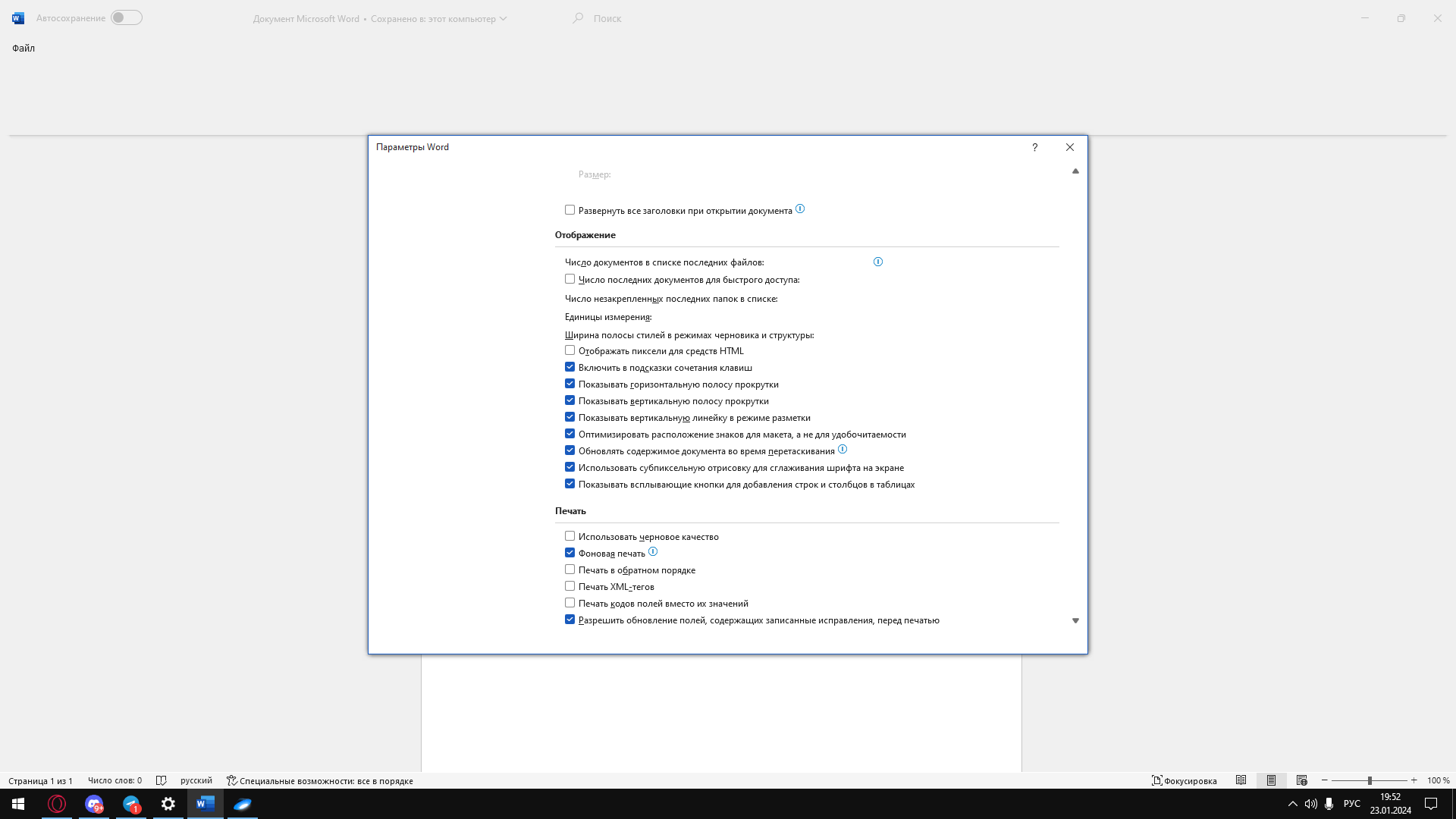Check Отображать пиксели для средств HTML
1456x819 pixels.
(x=570, y=350)
